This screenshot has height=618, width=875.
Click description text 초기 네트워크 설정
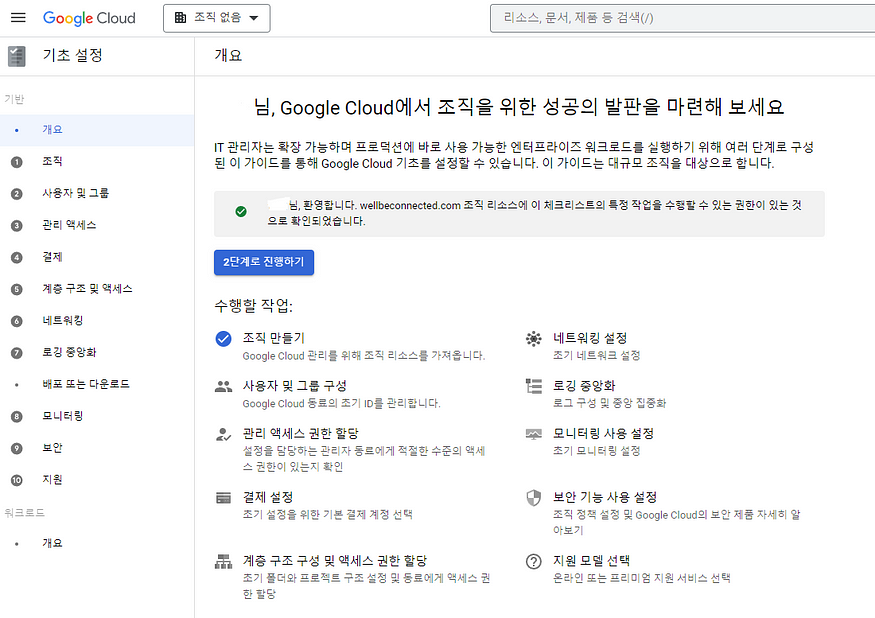[x=597, y=356]
